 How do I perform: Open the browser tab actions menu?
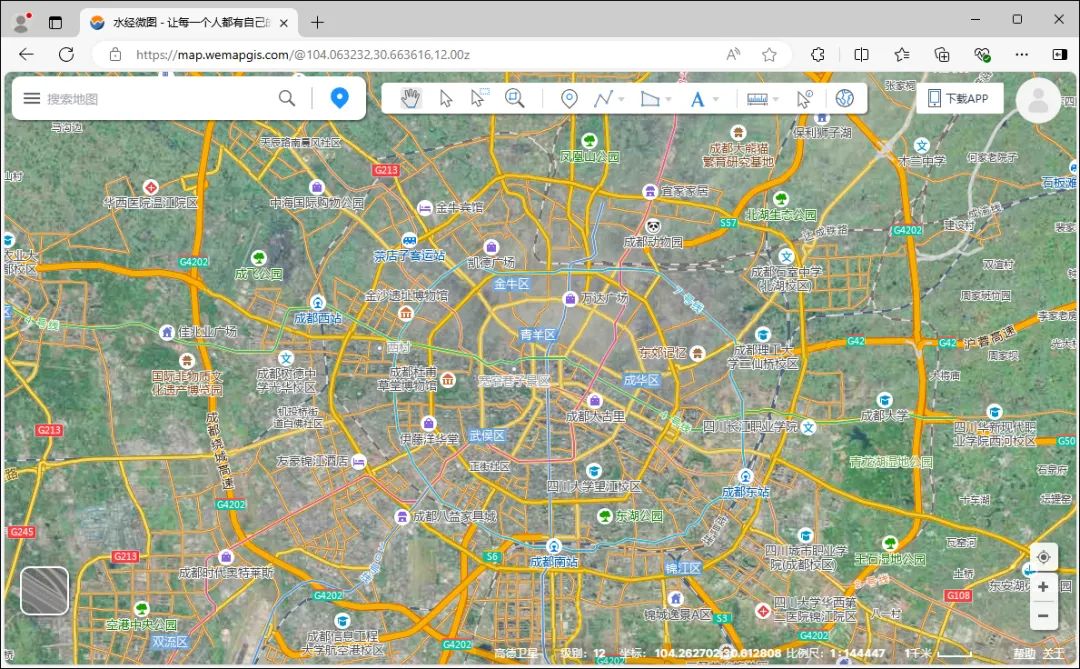[55, 23]
